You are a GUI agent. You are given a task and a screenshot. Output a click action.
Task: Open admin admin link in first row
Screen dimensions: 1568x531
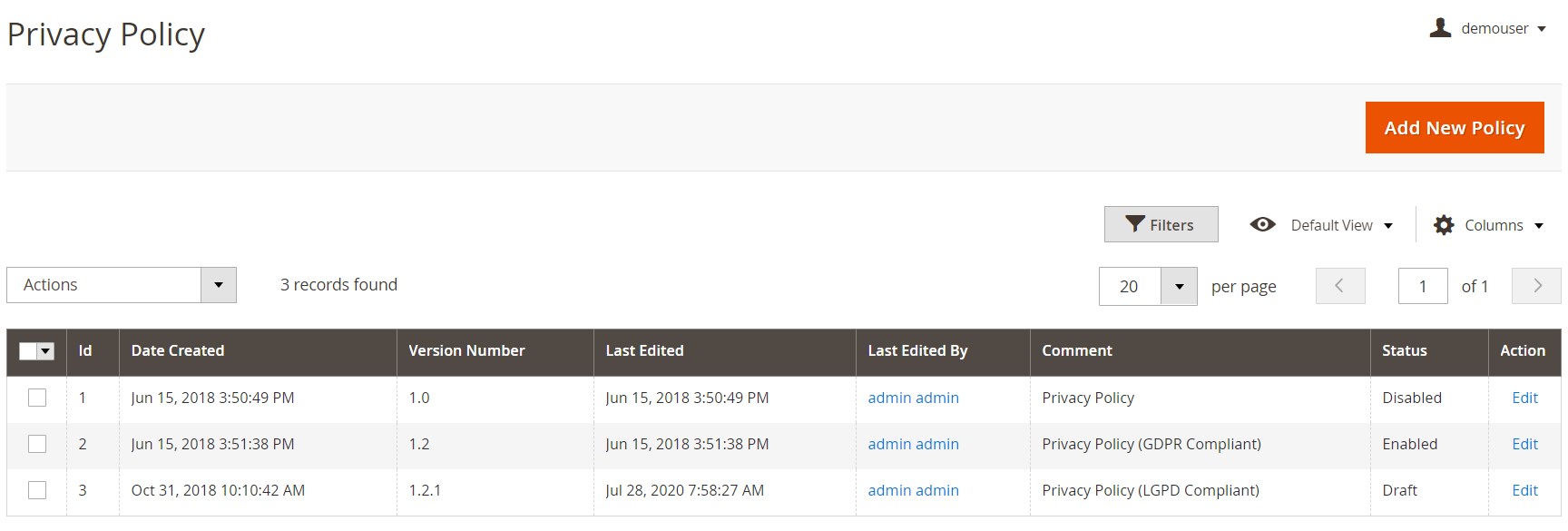[x=913, y=398]
